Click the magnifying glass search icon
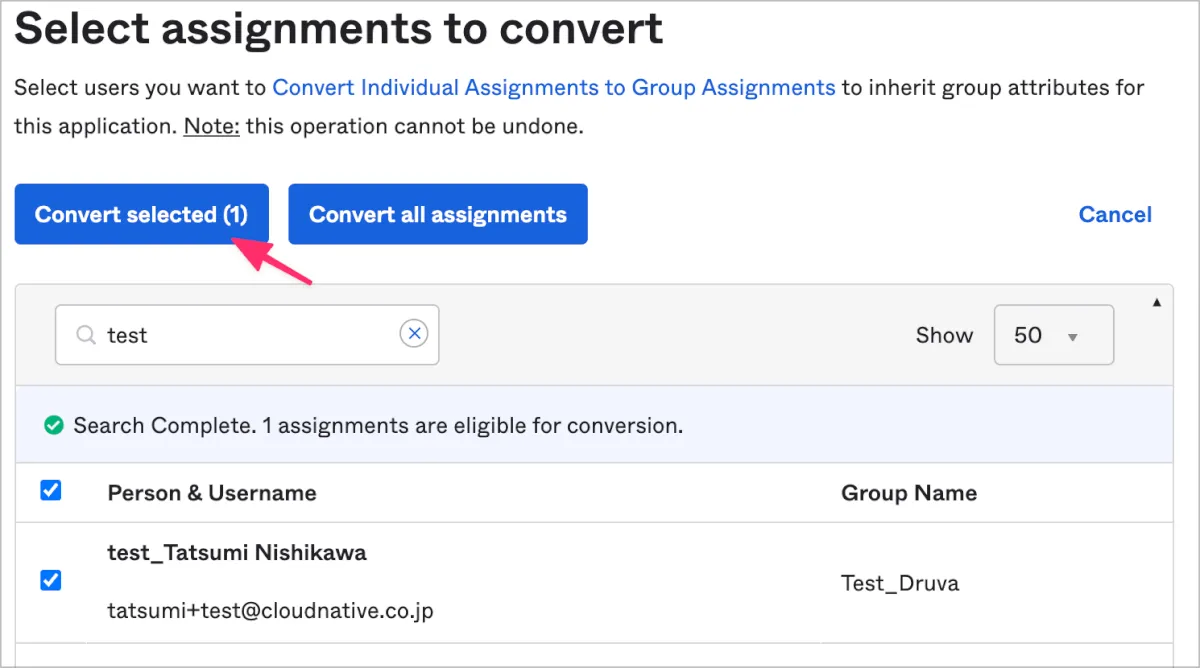Image resolution: width=1200 pixels, height=668 pixels. point(87,335)
